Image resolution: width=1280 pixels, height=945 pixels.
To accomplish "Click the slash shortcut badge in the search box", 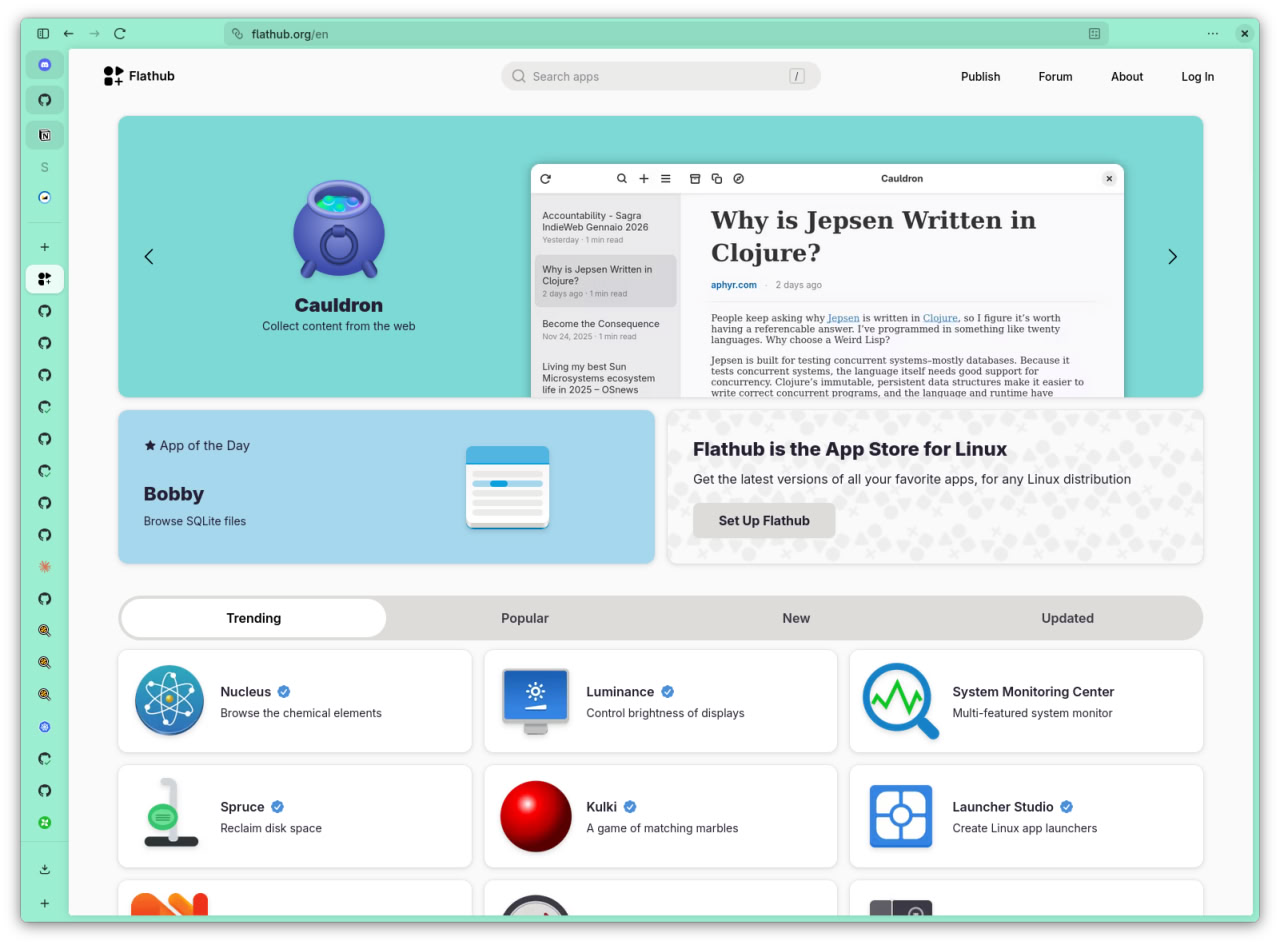I will 797,76.
